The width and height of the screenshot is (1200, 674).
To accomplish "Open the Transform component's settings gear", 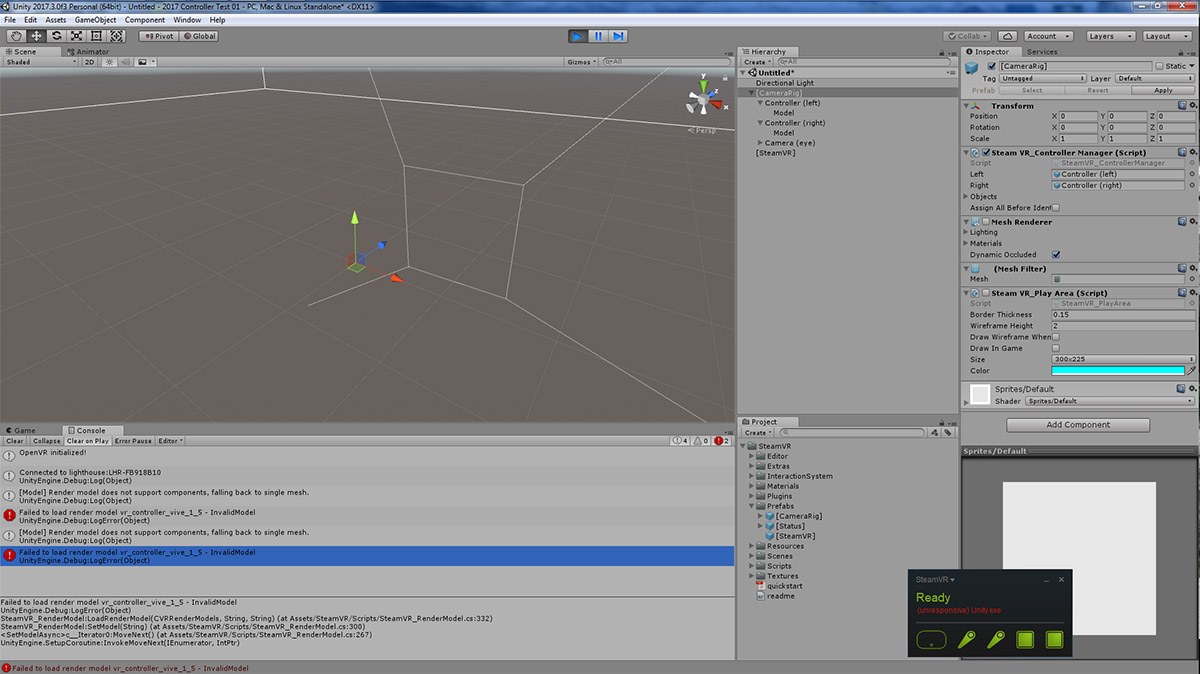I will click(x=1191, y=105).
